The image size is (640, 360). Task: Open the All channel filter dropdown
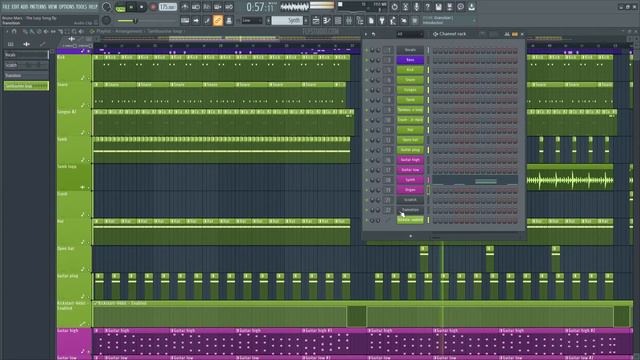click(x=409, y=34)
